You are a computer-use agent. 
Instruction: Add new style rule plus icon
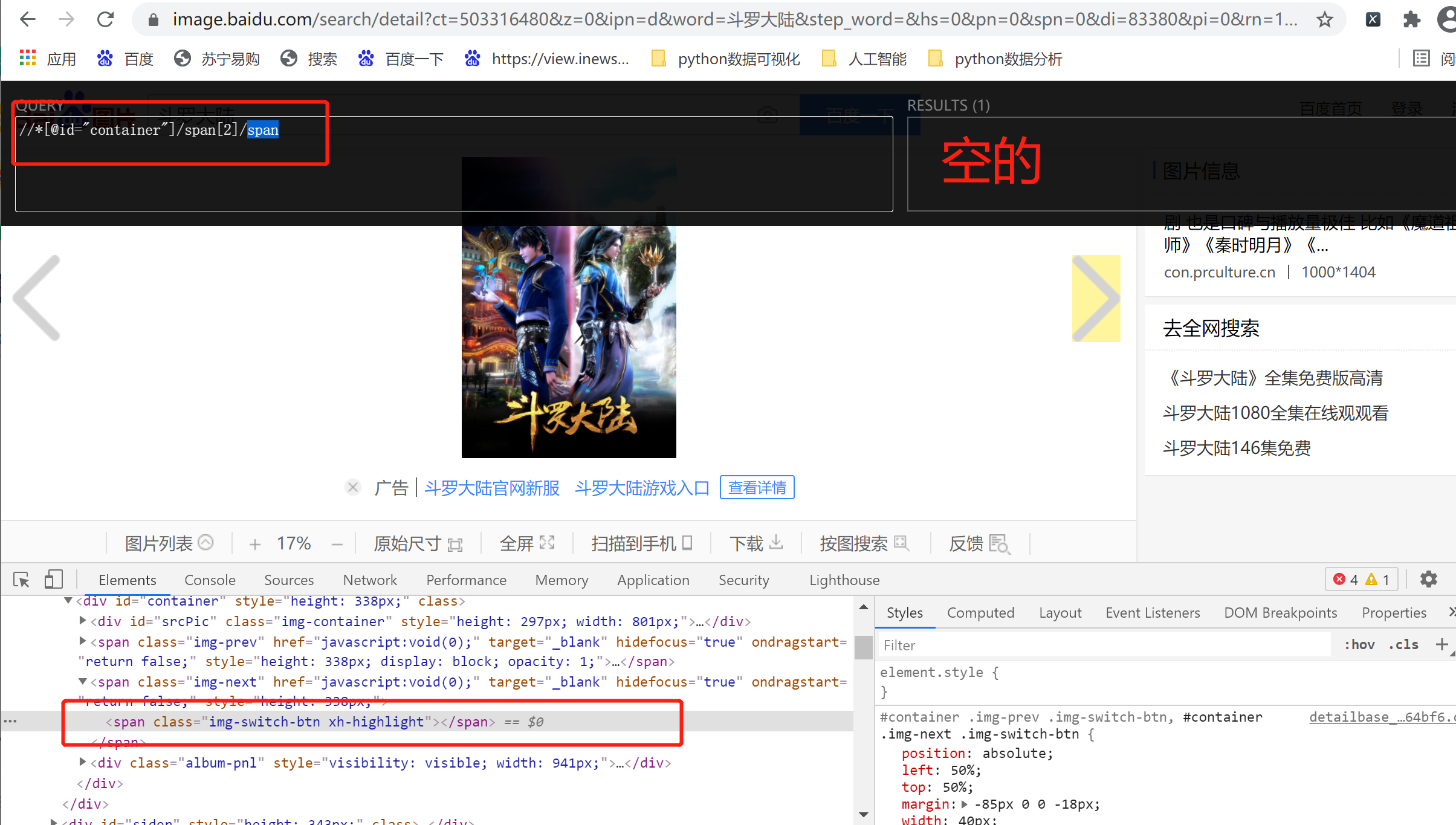1441,645
